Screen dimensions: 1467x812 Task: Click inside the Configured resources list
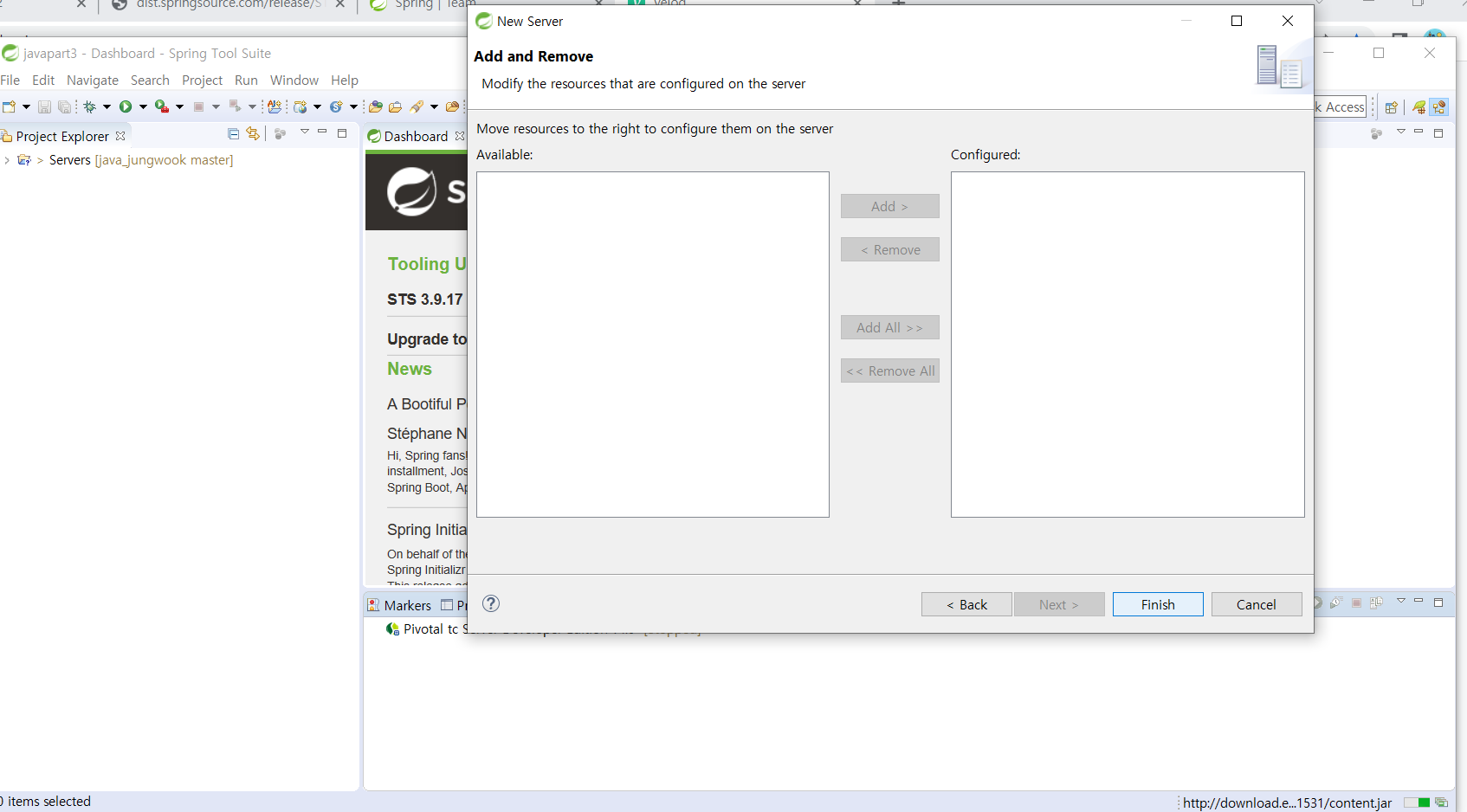1128,345
